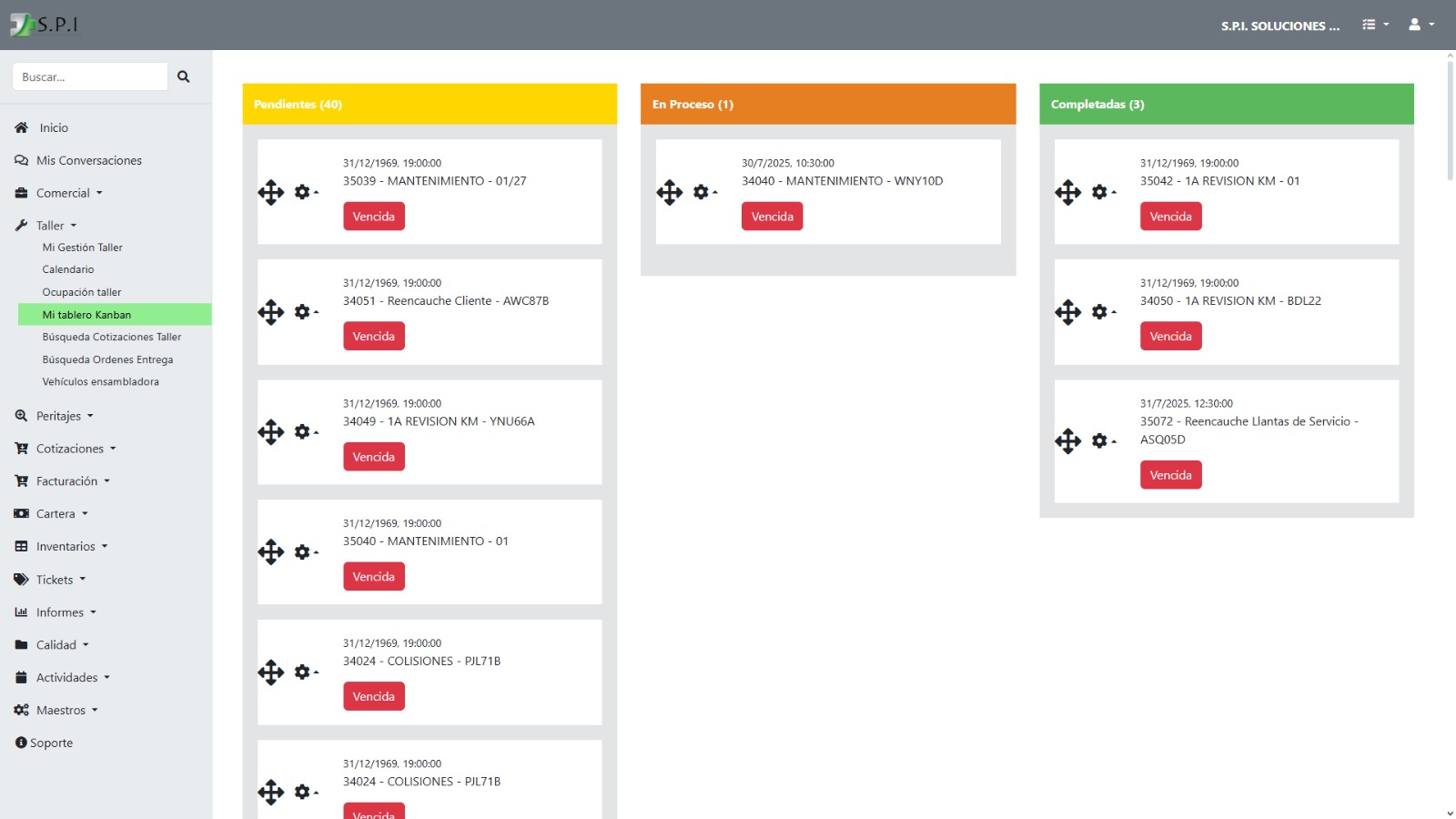Open gear menu on card 35072 ASQ05D
This screenshot has width=1456, height=819.
(x=1103, y=441)
